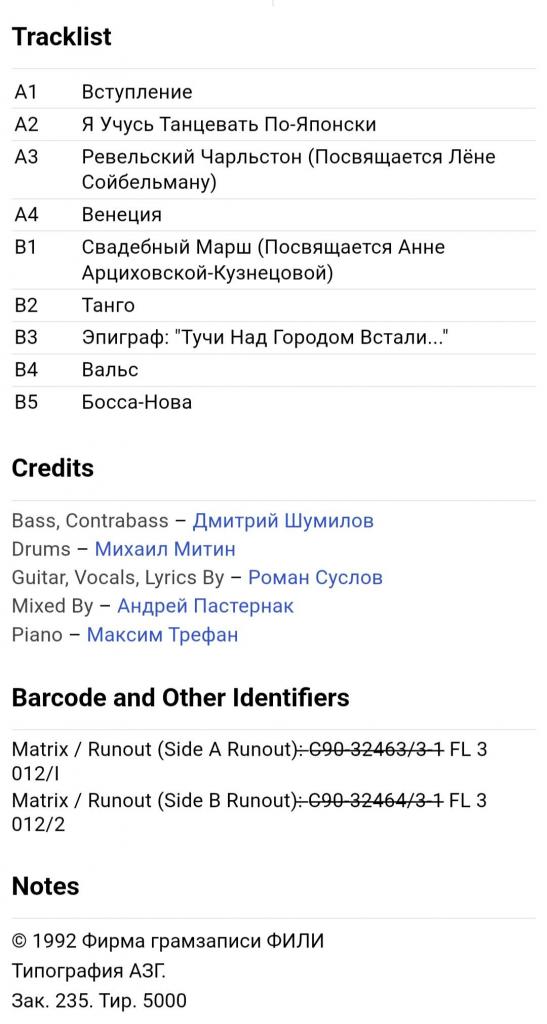Screen dimensions: 547x1024
Task: Select track B5 Босса-Нова
Action: (x=274, y=402)
